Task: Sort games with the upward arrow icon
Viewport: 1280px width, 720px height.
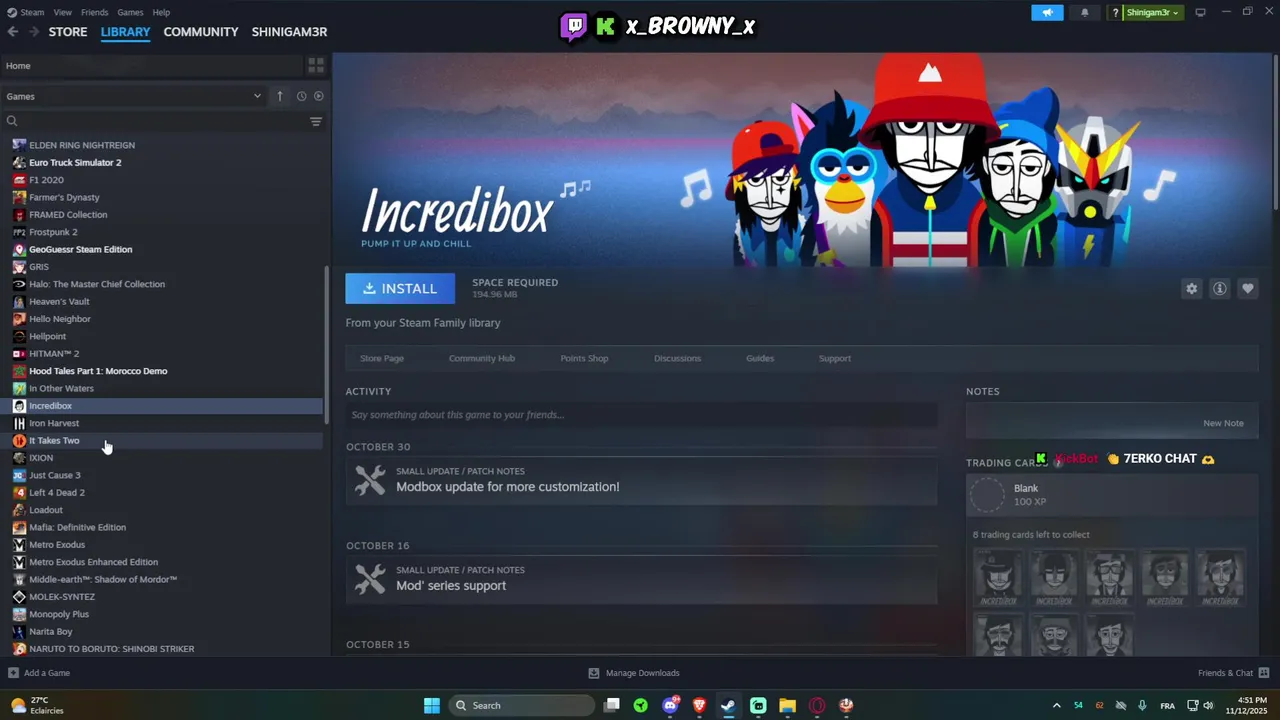Action: tap(280, 96)
